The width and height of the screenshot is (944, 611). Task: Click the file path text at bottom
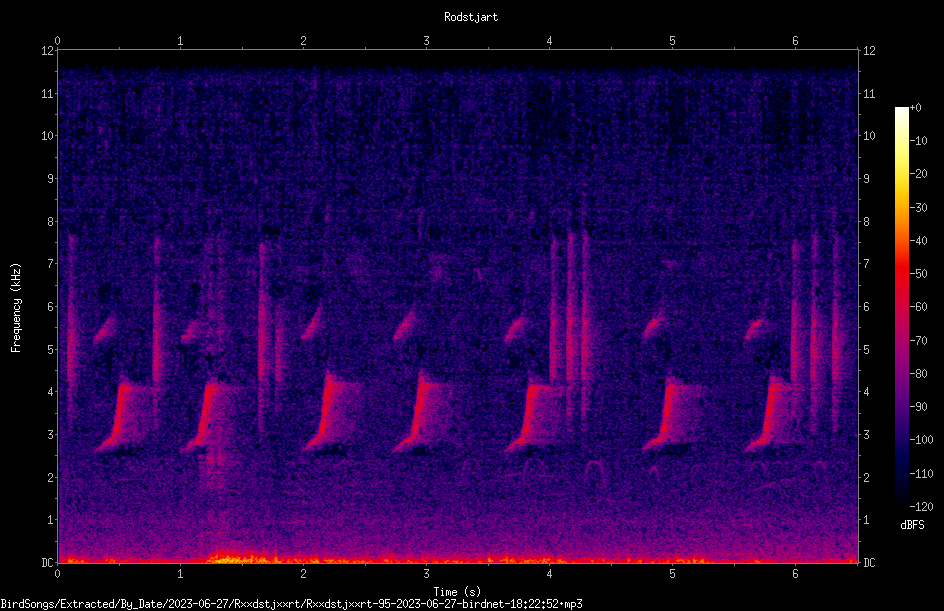pos(291,604)
